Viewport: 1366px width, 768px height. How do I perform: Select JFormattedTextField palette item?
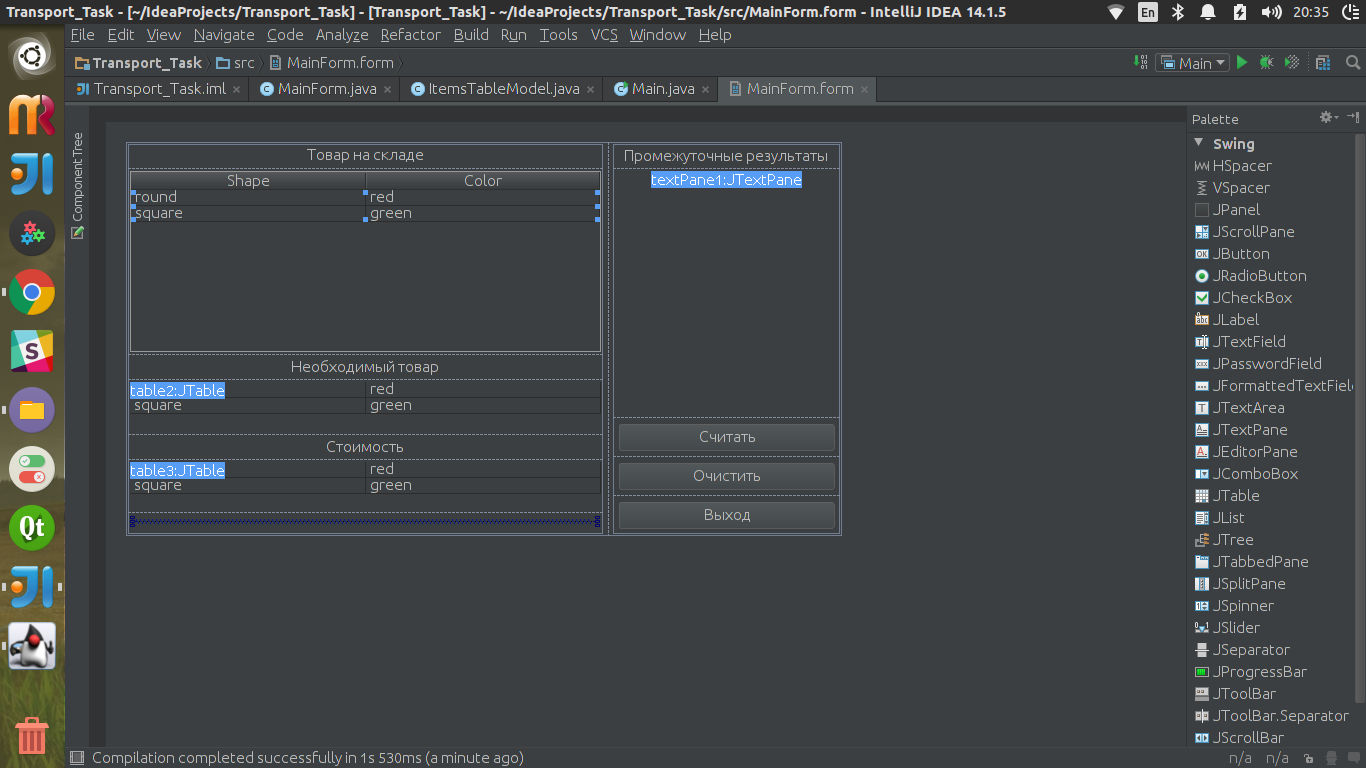coord(1274,386)
